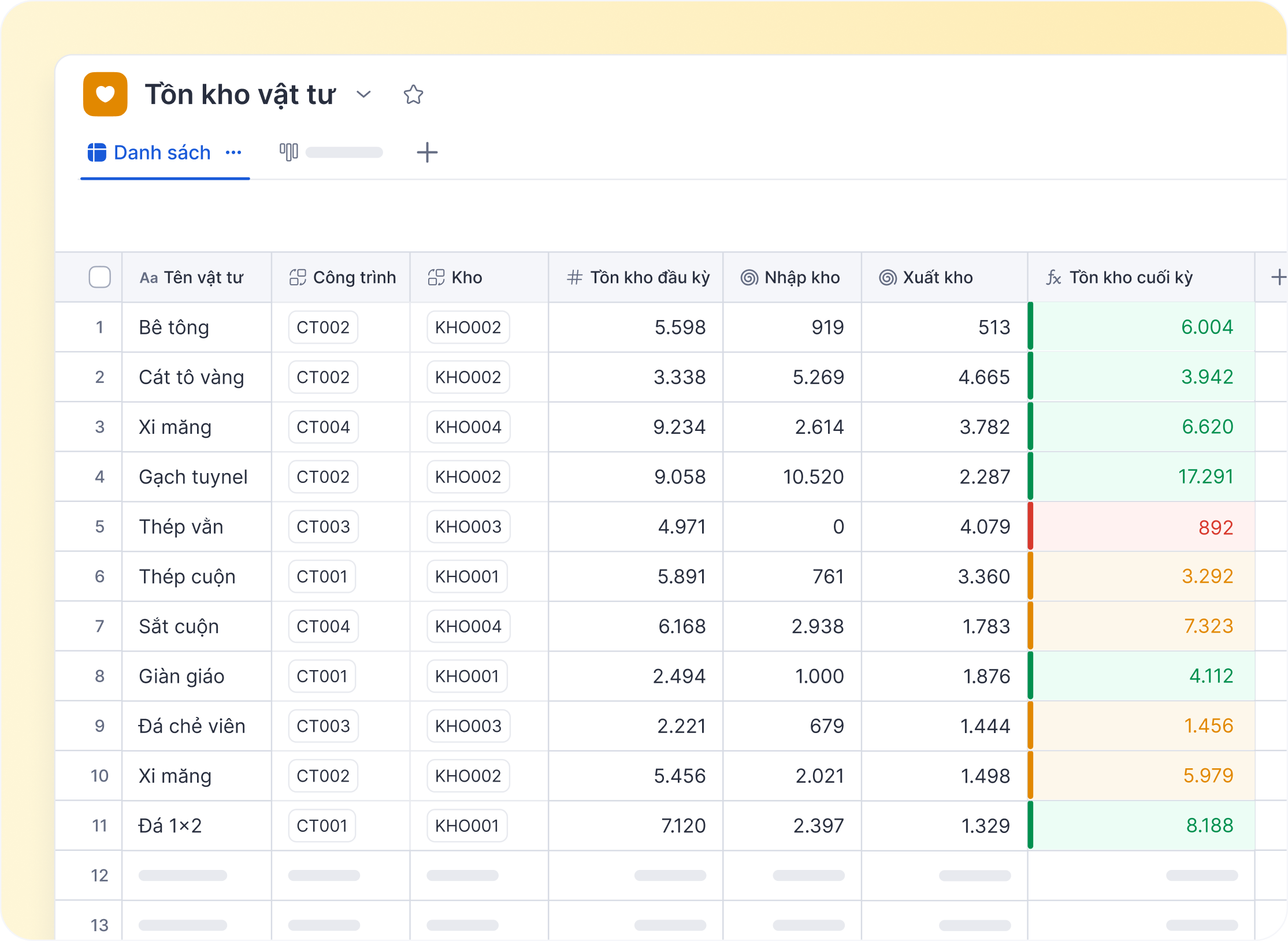Click the orange heart app icon
The height and width of the screenshot is (941, 1288).
coord(105,94)
